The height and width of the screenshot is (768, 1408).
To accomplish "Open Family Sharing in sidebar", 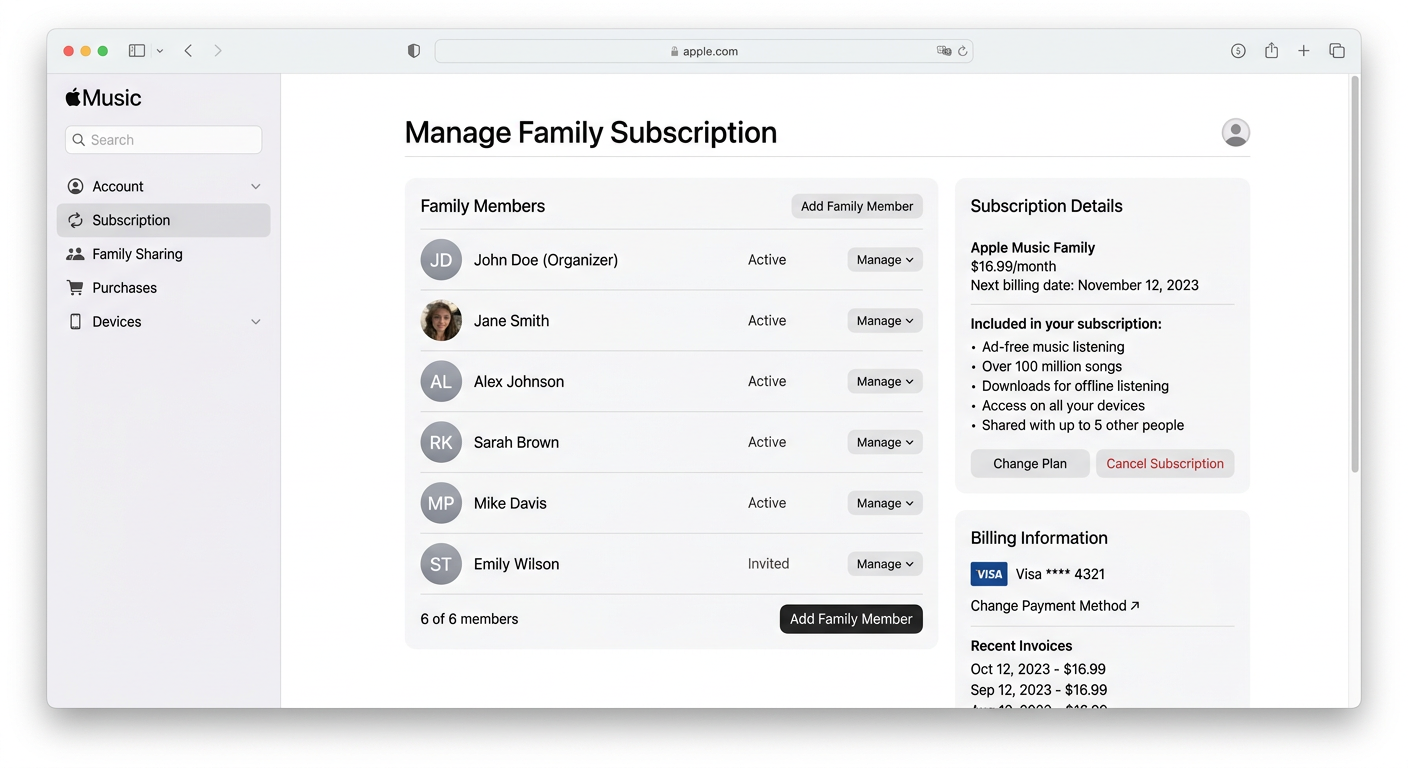I will tap(164, 254).
